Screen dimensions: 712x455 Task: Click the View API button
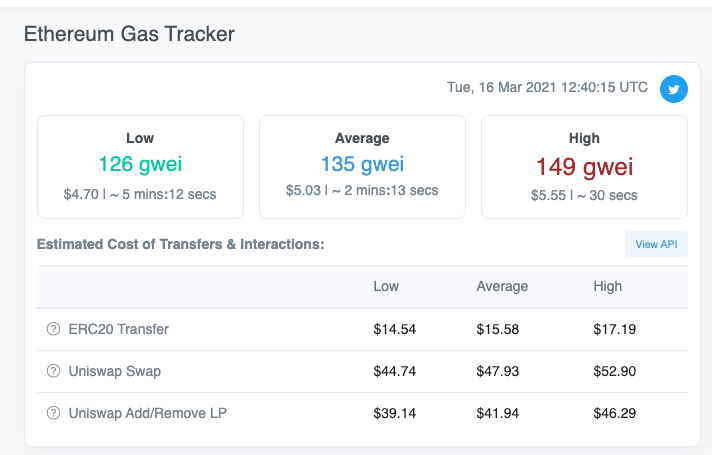[x=656, y=244]
